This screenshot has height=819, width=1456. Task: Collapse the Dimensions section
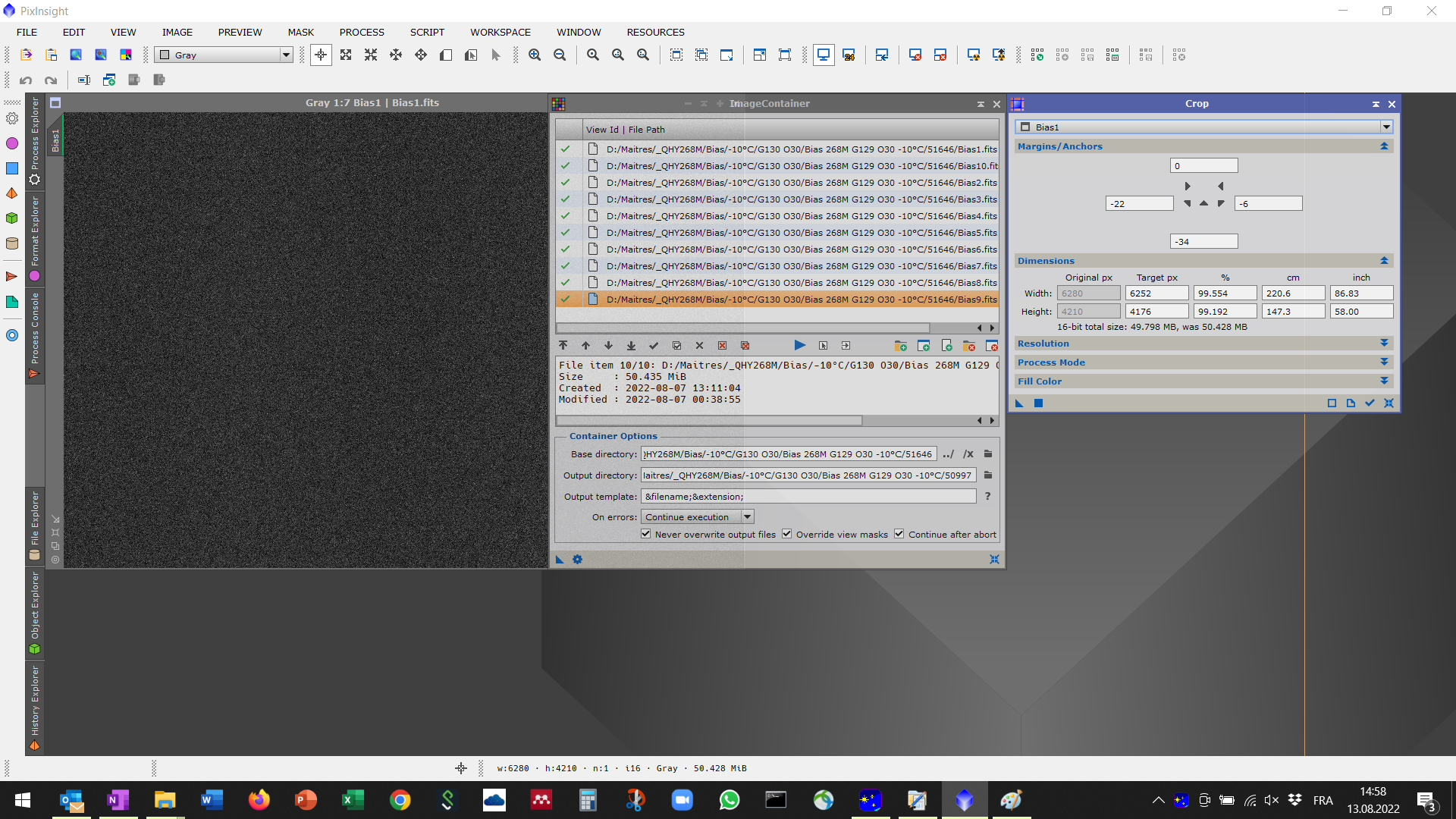coord(1384,260)
